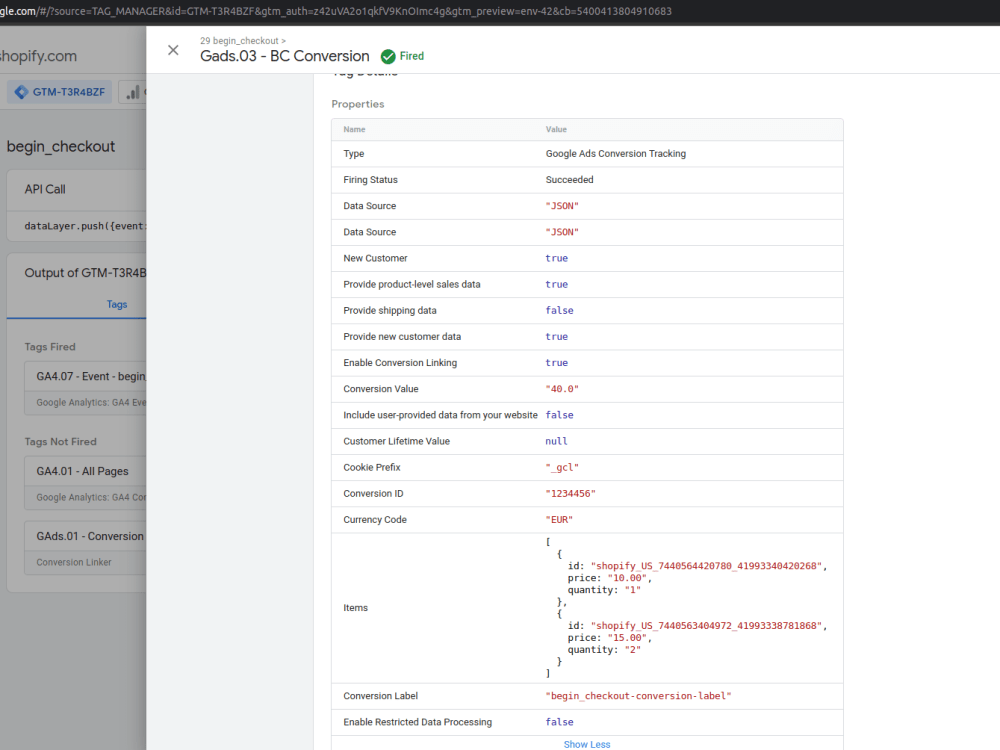This screenshot has width=1000, height=750.
Task: Click Show Less under the properties table
Action: [587, 744]
